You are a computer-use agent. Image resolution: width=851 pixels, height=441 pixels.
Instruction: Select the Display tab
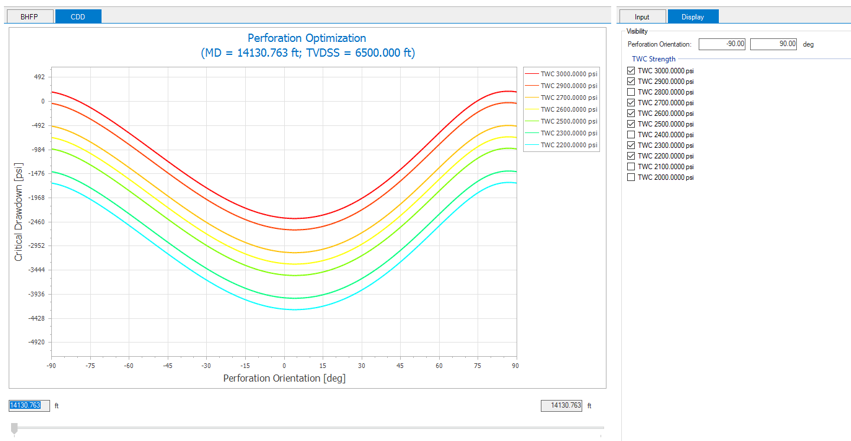pyautogui.click(x=692, y=17)
